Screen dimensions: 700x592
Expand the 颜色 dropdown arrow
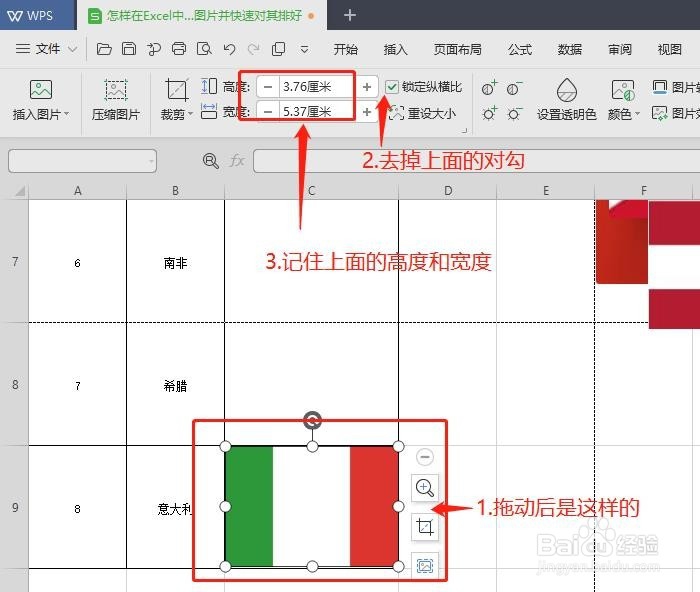637,114
